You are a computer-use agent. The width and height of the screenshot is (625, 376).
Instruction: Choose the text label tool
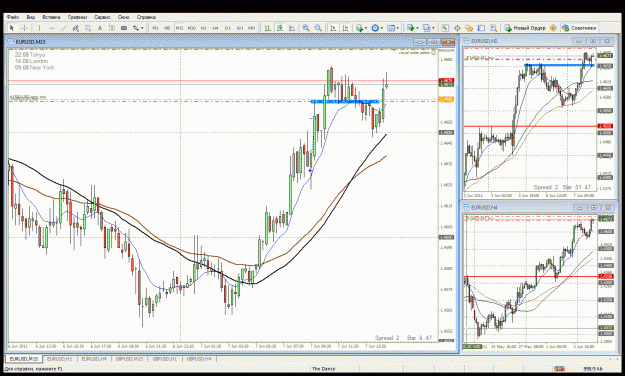click(112, 28)
